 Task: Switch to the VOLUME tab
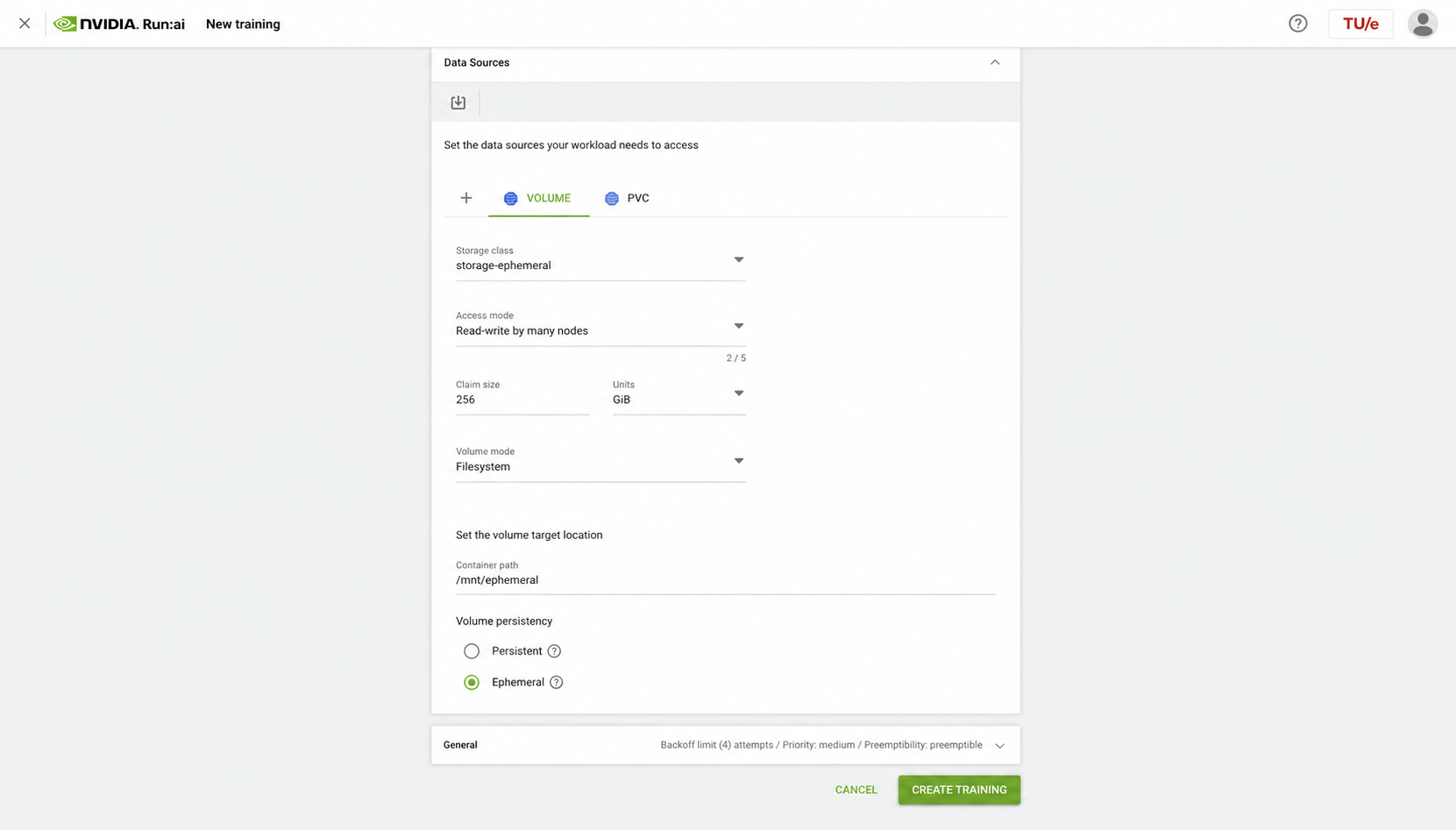click(x=538, y=198)
